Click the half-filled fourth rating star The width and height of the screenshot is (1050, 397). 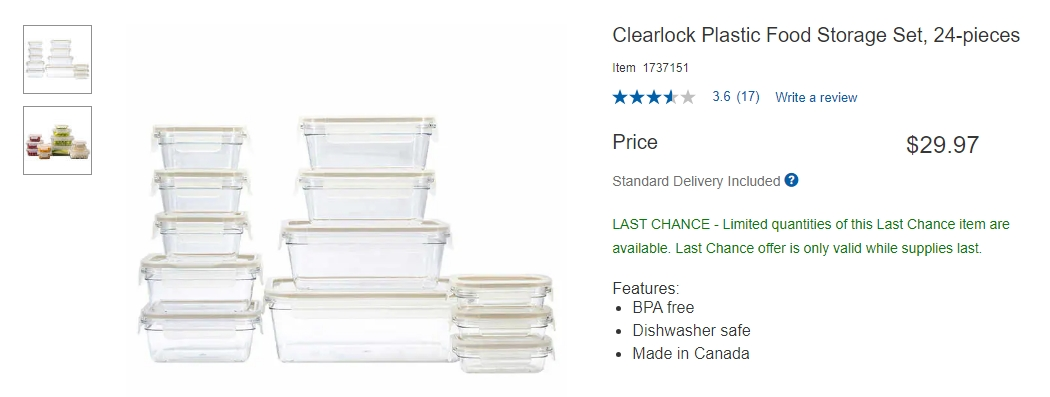click(671, 98)
